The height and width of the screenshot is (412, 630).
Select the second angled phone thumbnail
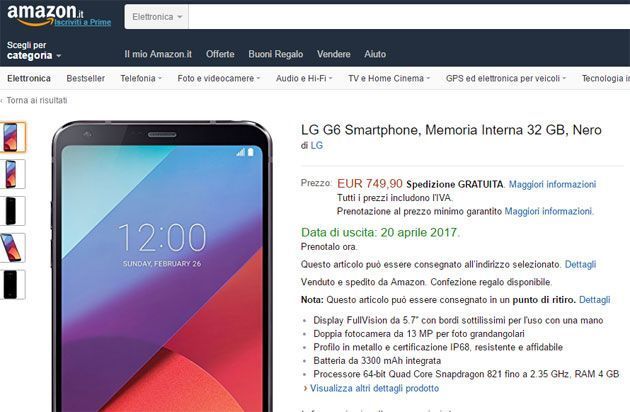pos(11,174)
